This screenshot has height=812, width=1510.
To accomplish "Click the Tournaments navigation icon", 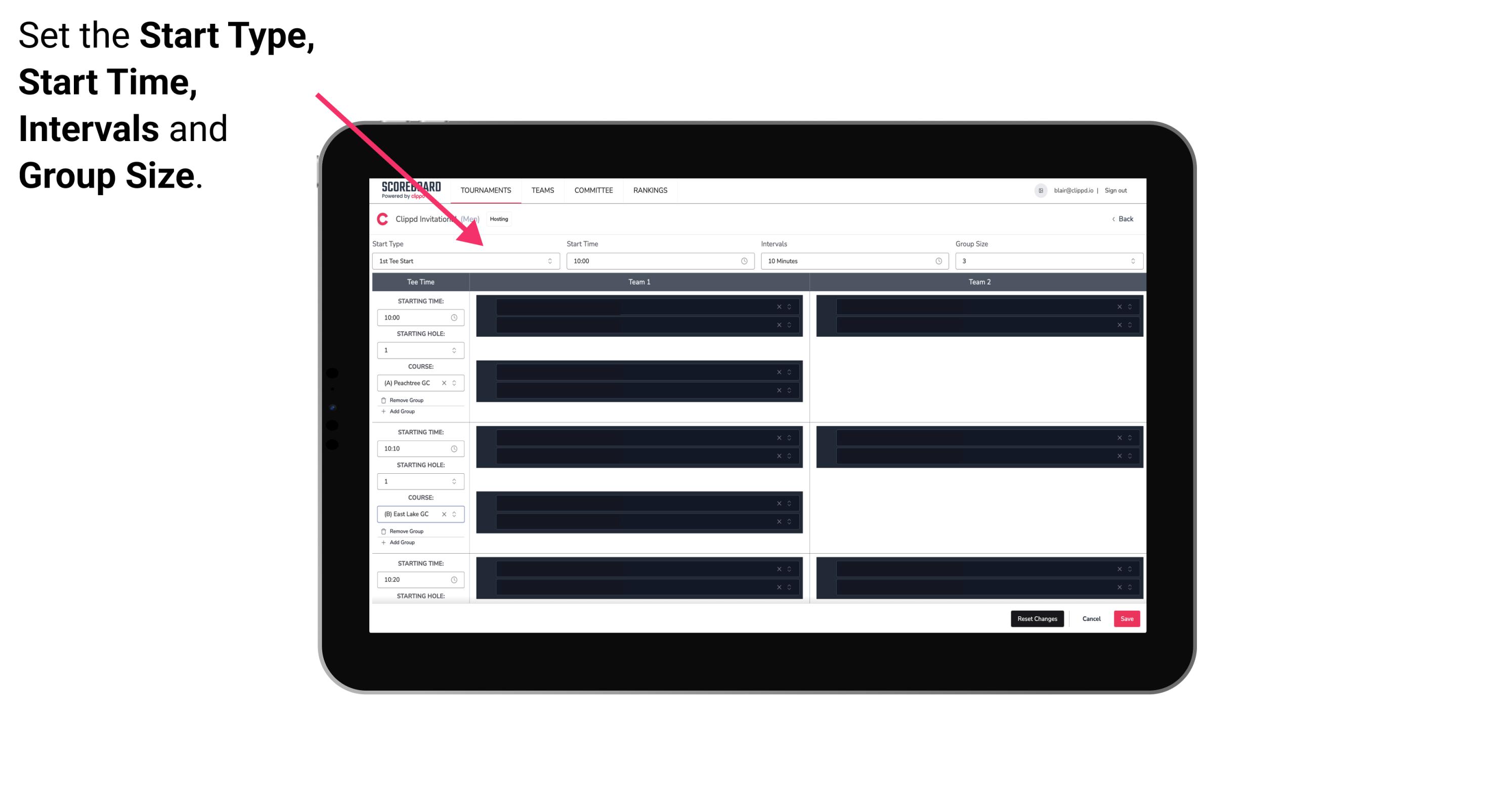I will point(487,190).
